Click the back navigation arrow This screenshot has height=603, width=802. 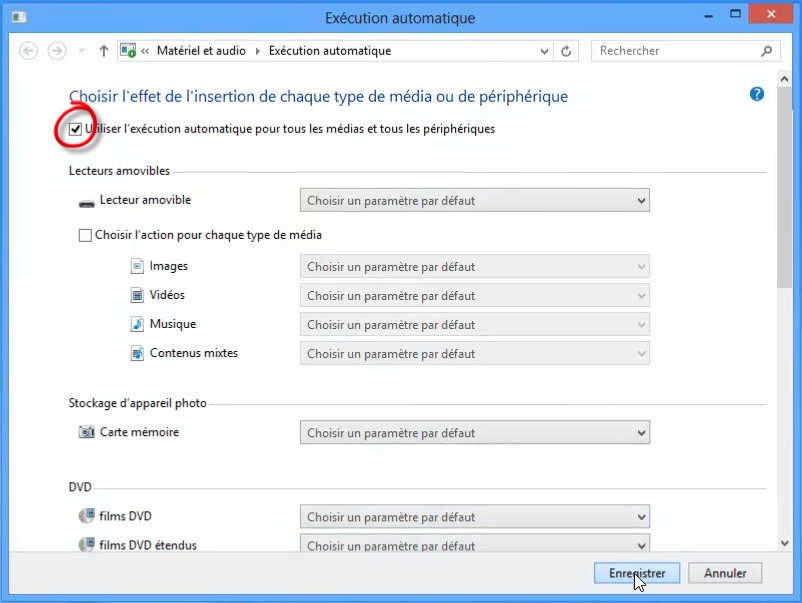(x=29, y=51)
